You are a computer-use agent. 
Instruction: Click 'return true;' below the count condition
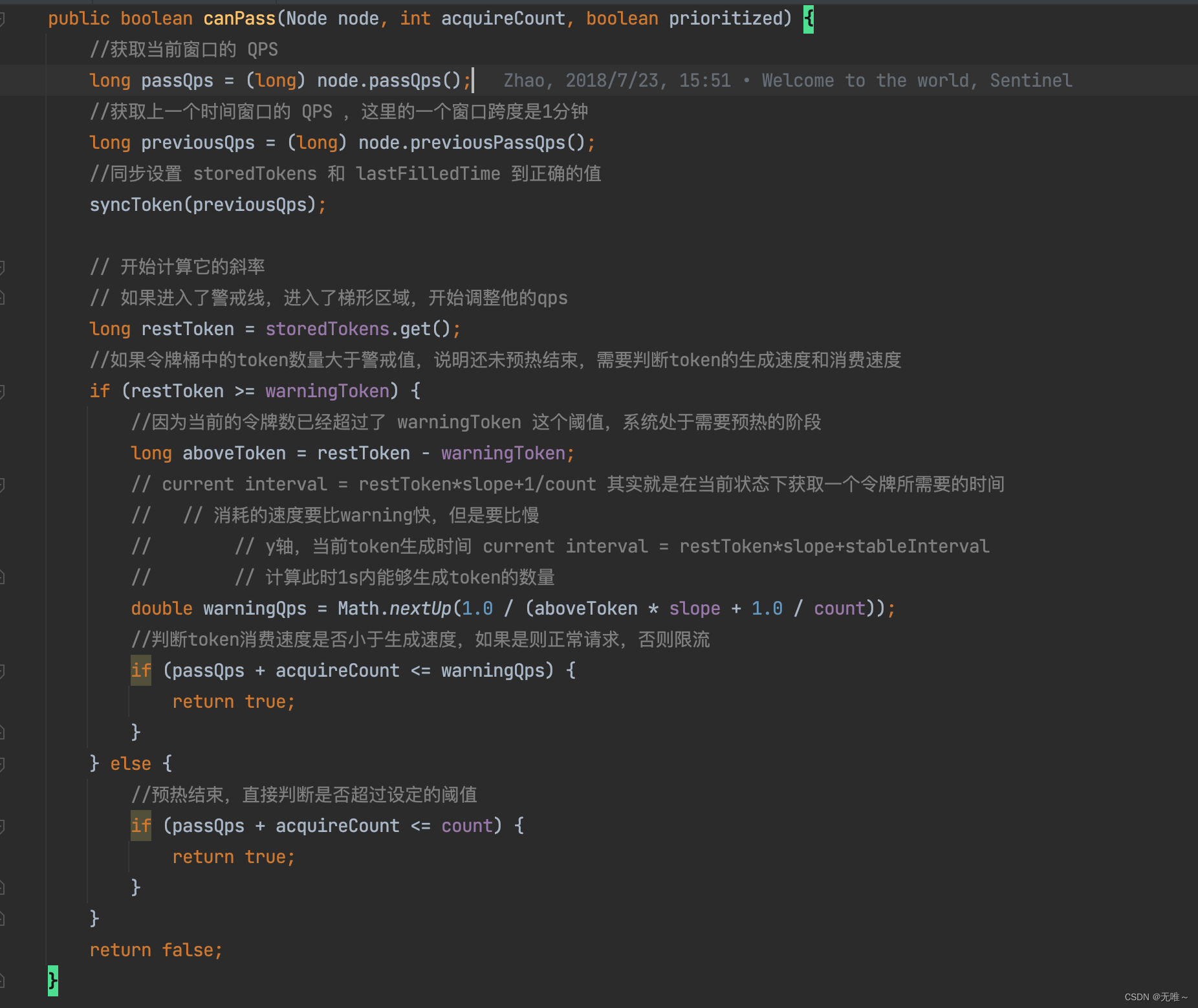pyautogui.click(x=234, y=857)
